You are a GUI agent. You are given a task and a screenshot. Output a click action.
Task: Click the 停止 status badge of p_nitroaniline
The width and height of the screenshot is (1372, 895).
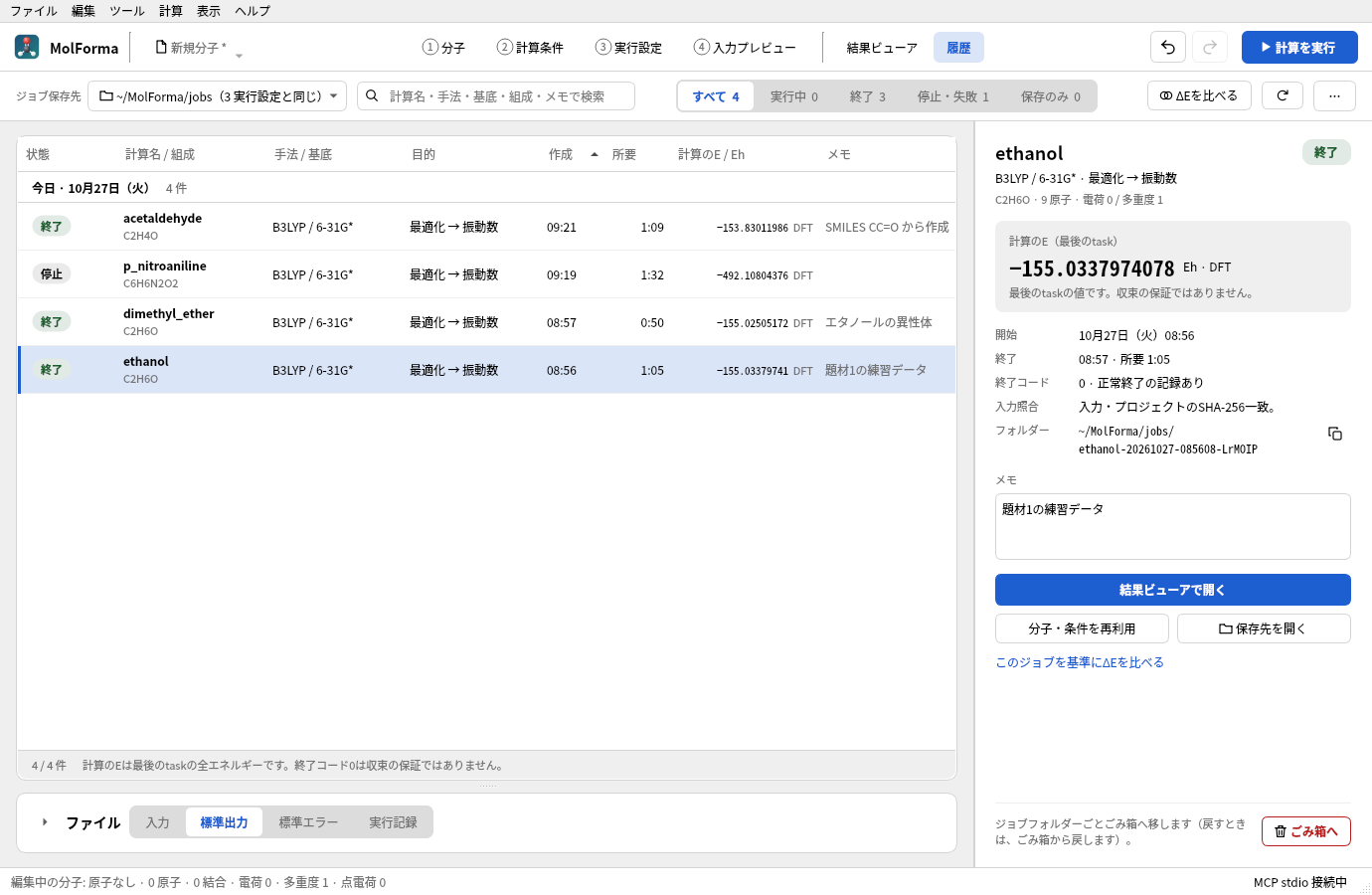pyautogui.click(x=52, y=274)
